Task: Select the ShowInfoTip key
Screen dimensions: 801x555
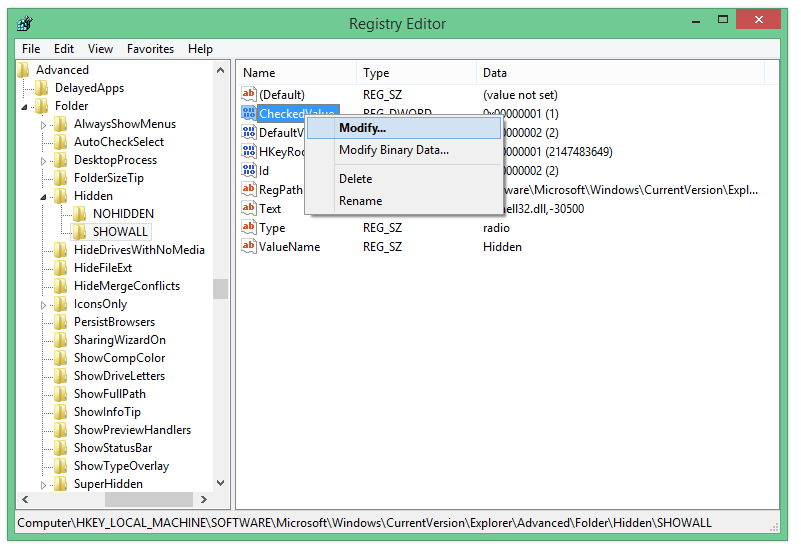Action: 107,411
